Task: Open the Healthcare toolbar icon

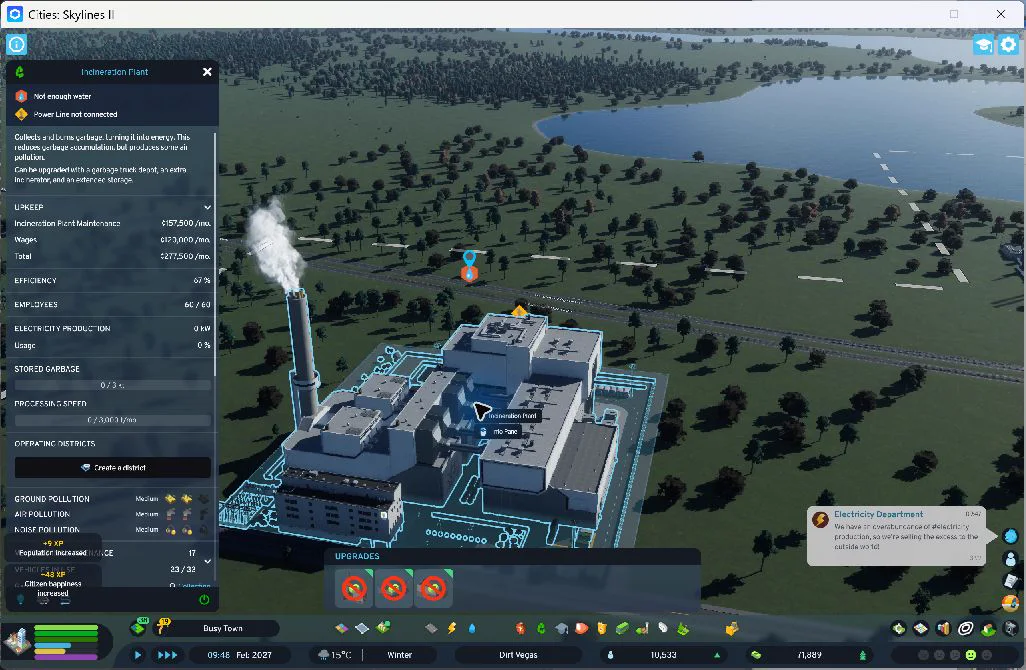Action: click(x=520, y=628)
